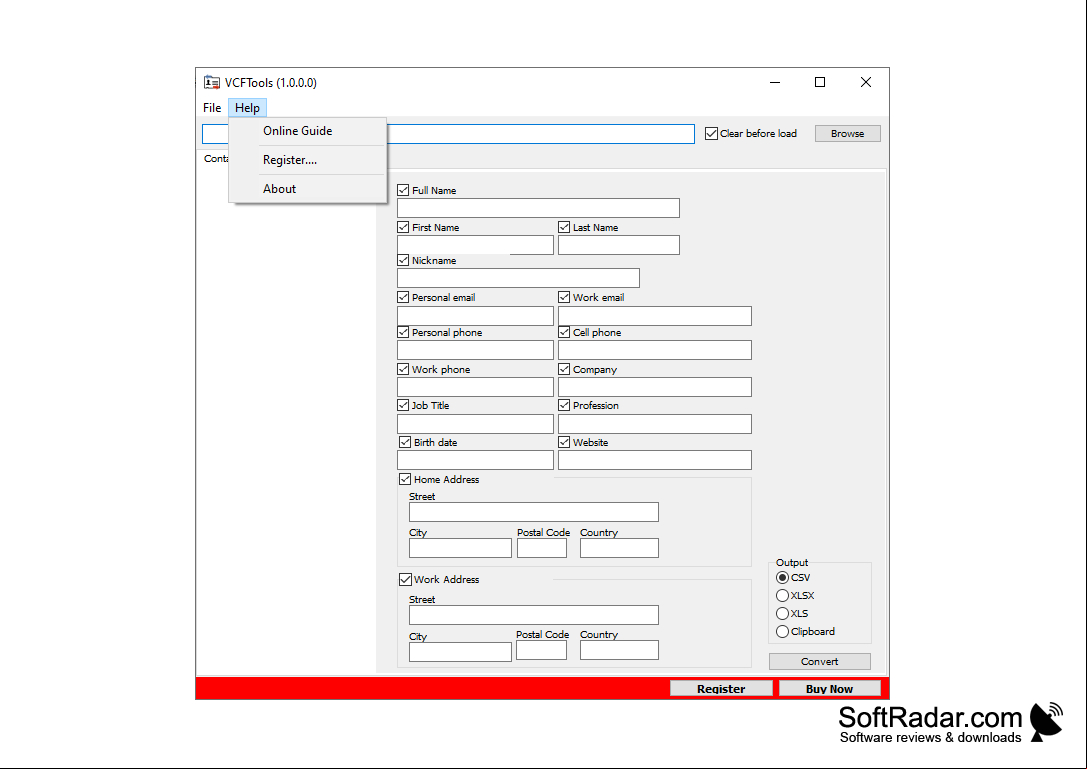Focus the Company input field

[x=654, y=387]
